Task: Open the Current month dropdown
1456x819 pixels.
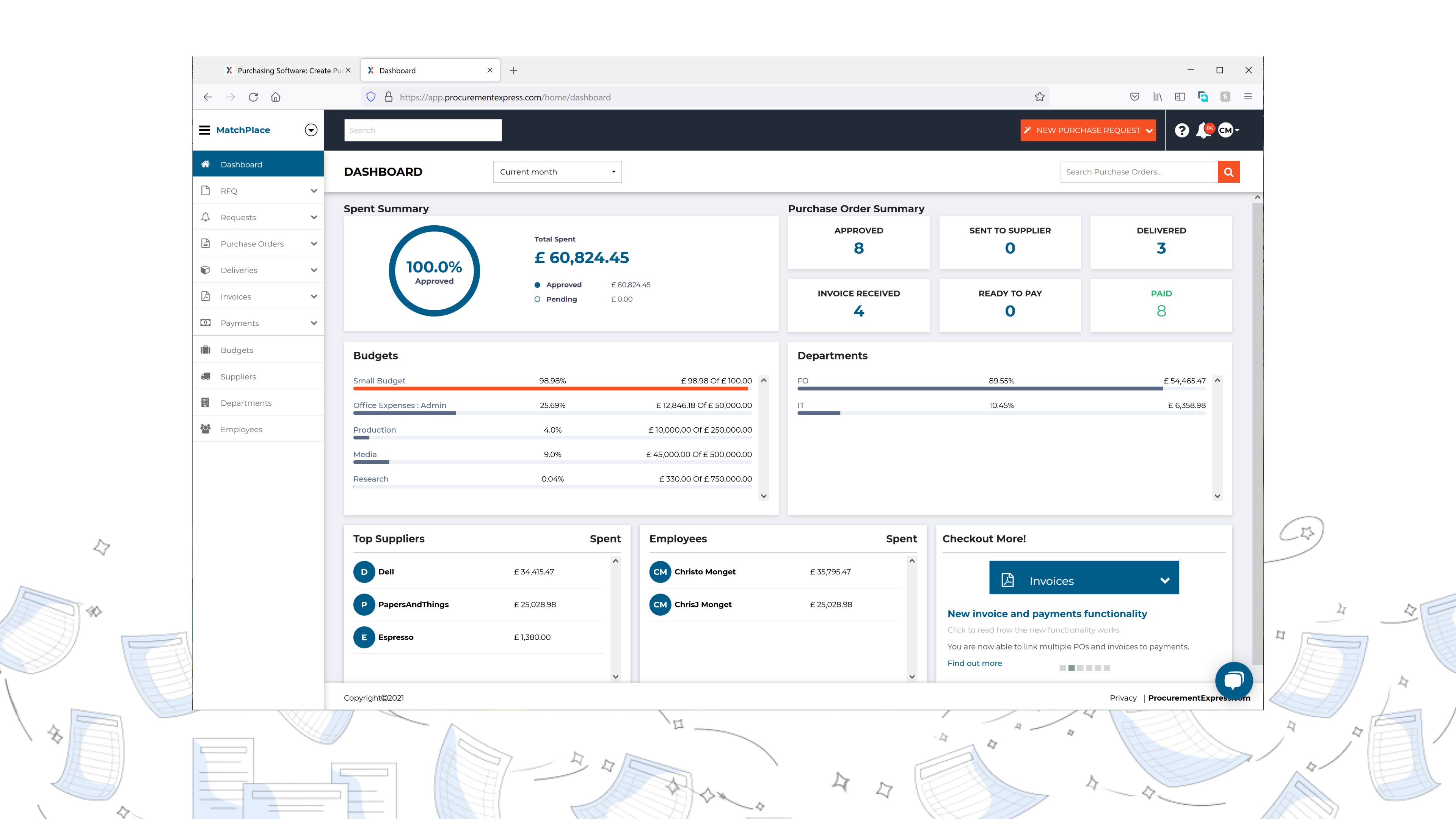Action: point(557,172)
